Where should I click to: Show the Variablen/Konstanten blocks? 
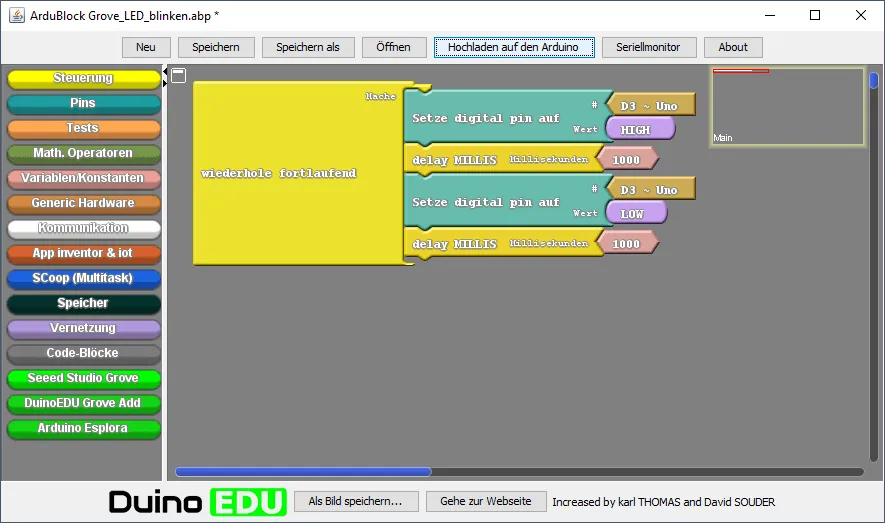click(x=83, y=178)
